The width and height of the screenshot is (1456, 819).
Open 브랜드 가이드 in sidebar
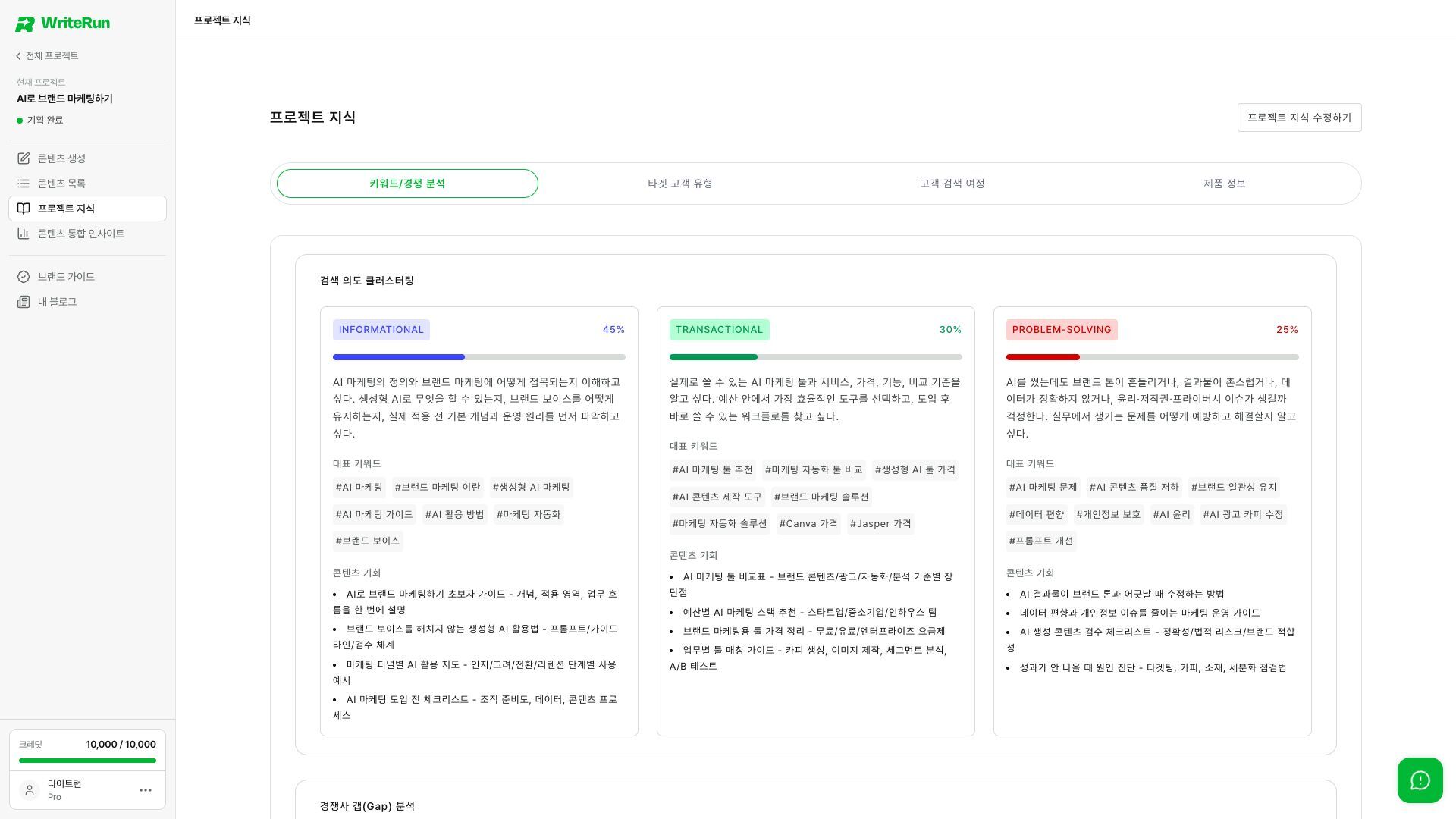point(87,277)
